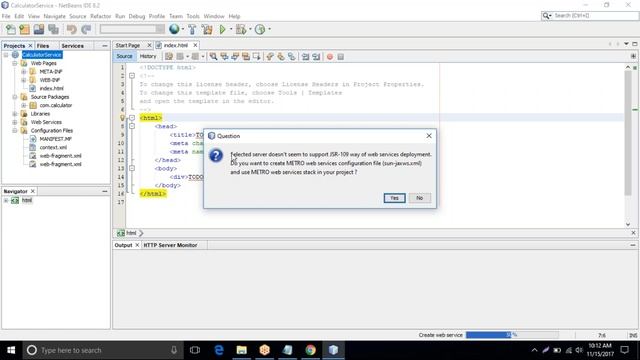This screenshot has height=360, width=640.
Task: Expand the com.calculator package node
Action: click(24, 105)
